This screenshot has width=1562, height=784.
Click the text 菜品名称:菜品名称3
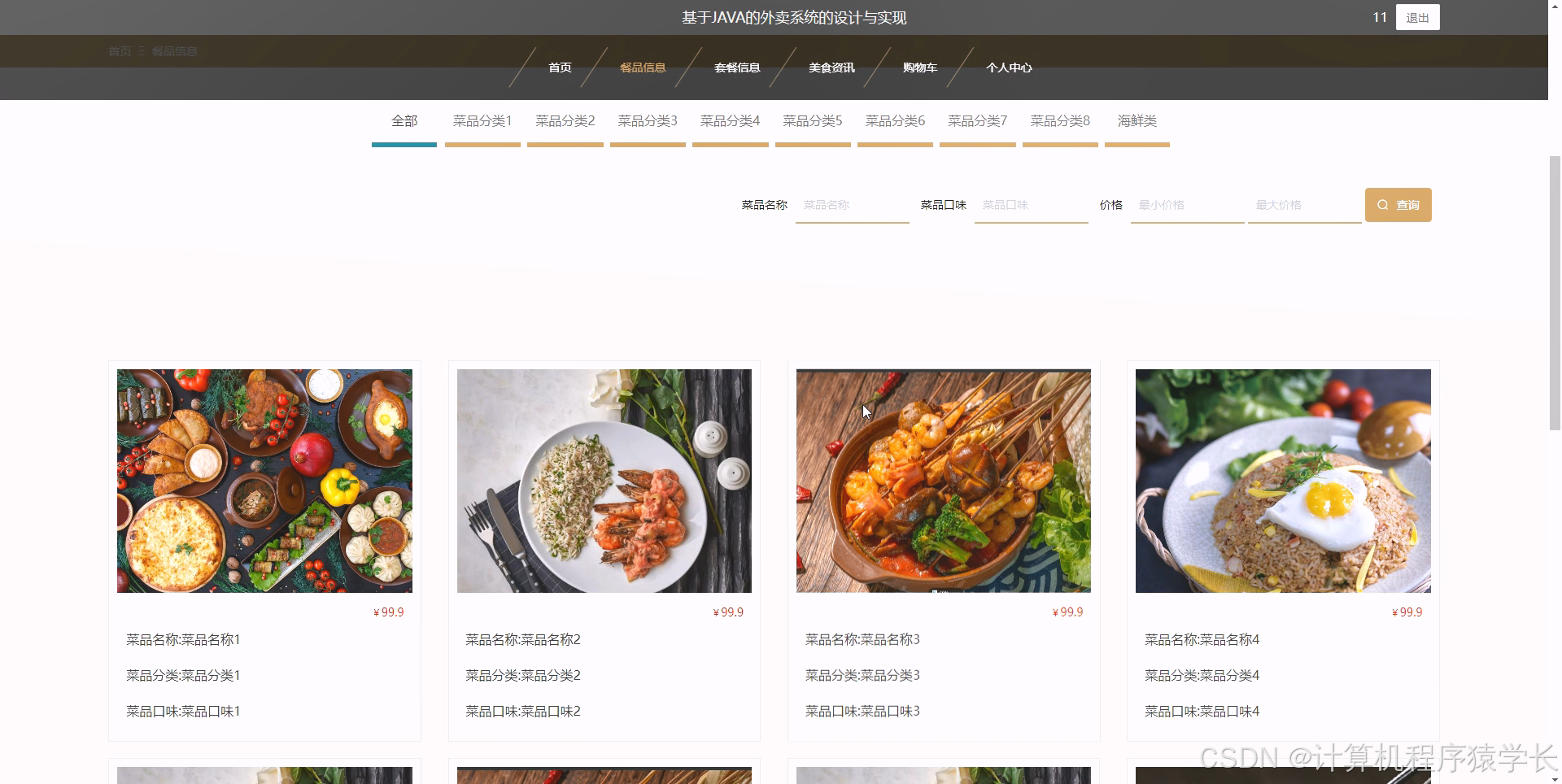pos(862,640)
